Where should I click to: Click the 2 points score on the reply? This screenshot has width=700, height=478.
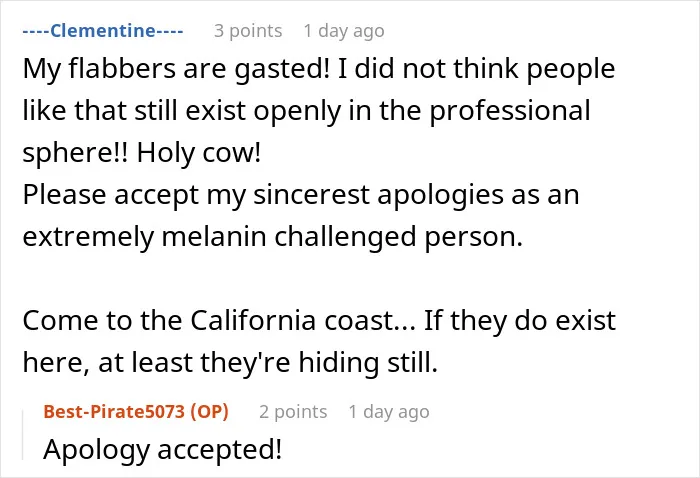pos(293,411)
